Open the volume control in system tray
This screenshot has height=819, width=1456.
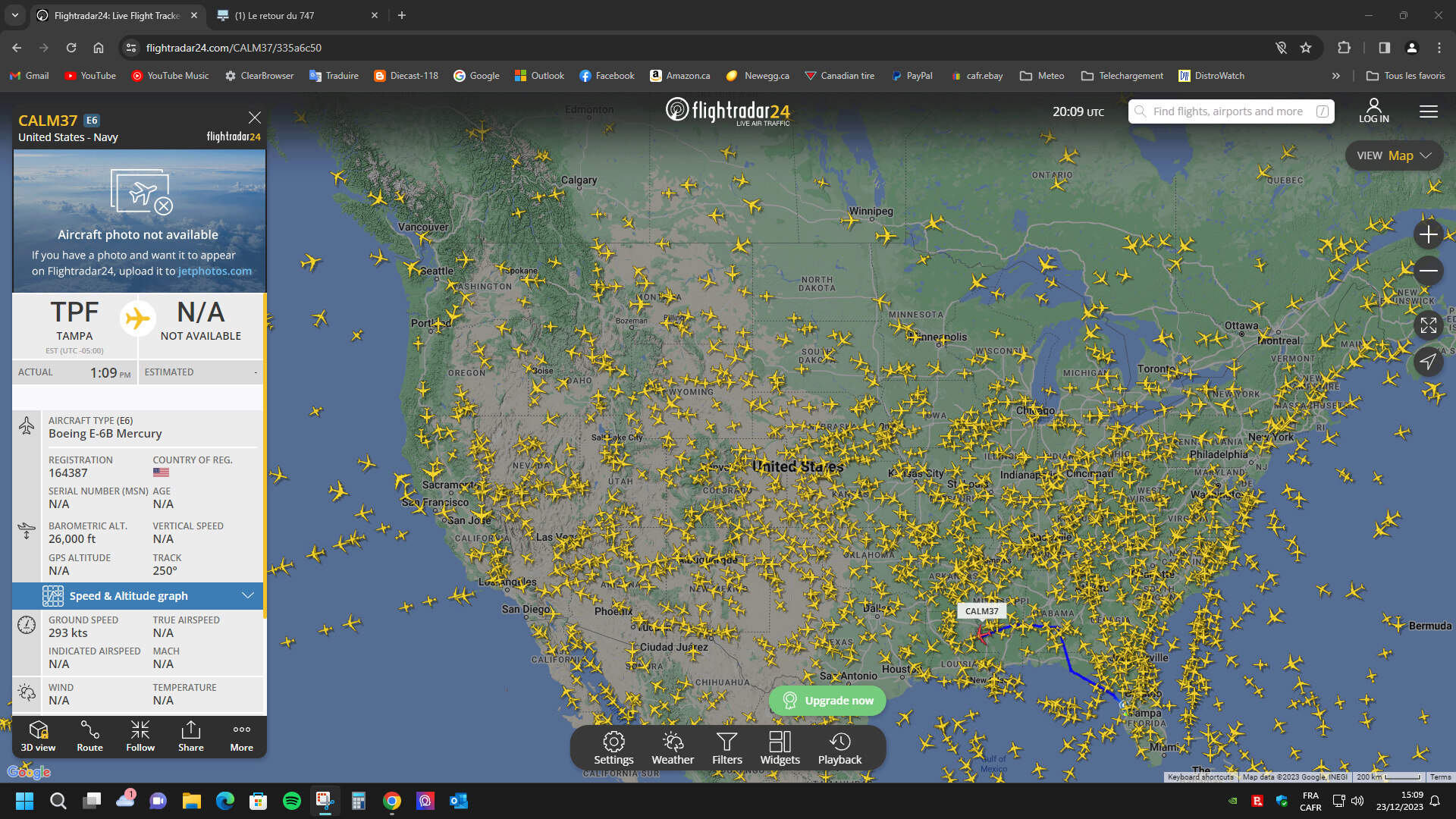tap(1357, 801)
